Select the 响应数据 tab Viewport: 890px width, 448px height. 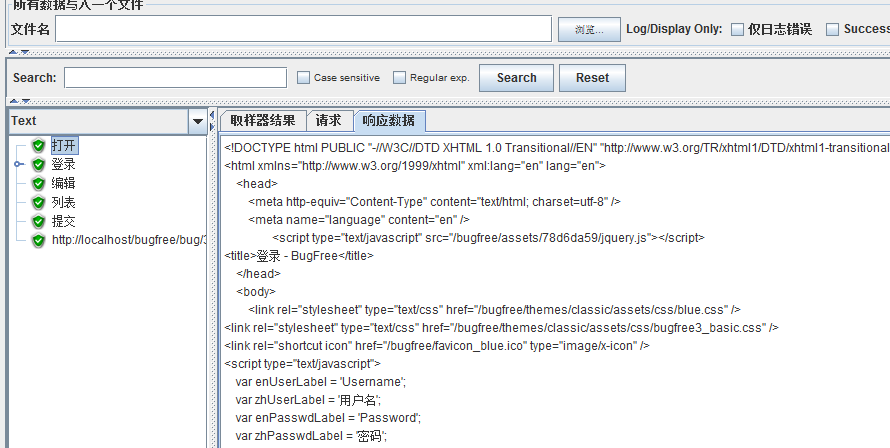[389, 120]
